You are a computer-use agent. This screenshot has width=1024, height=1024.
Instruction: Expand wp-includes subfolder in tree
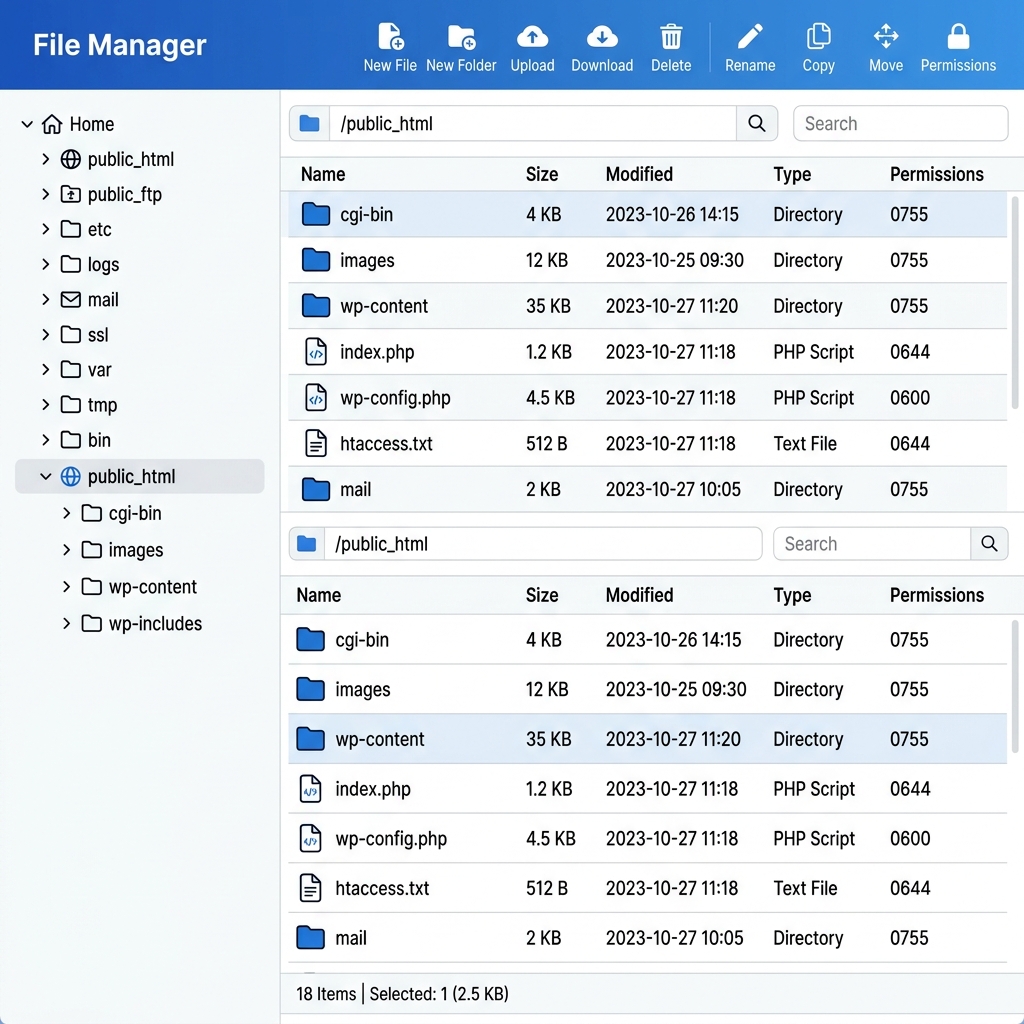pyautogui.click(x=66, y=624)
